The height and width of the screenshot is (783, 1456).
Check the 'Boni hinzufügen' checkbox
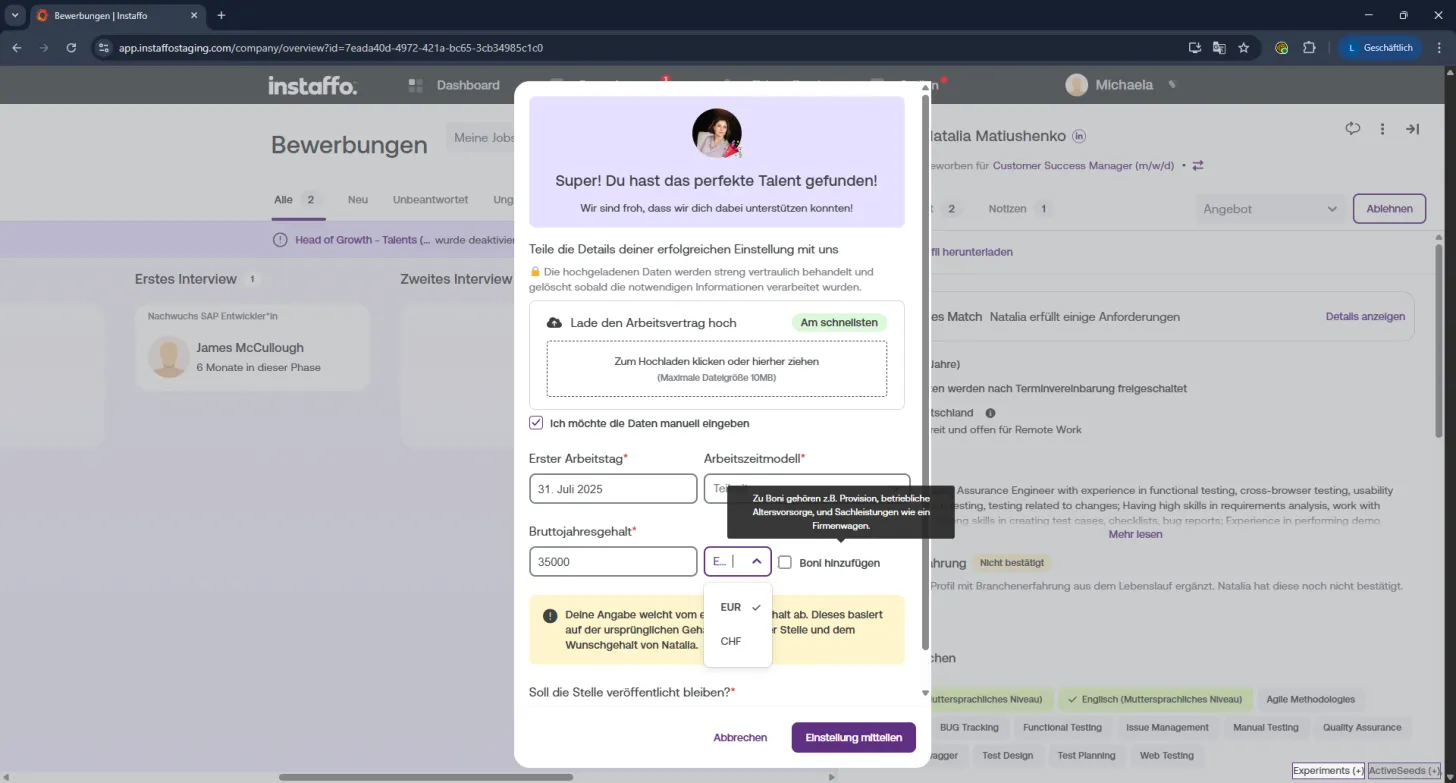tap(785, 562)
